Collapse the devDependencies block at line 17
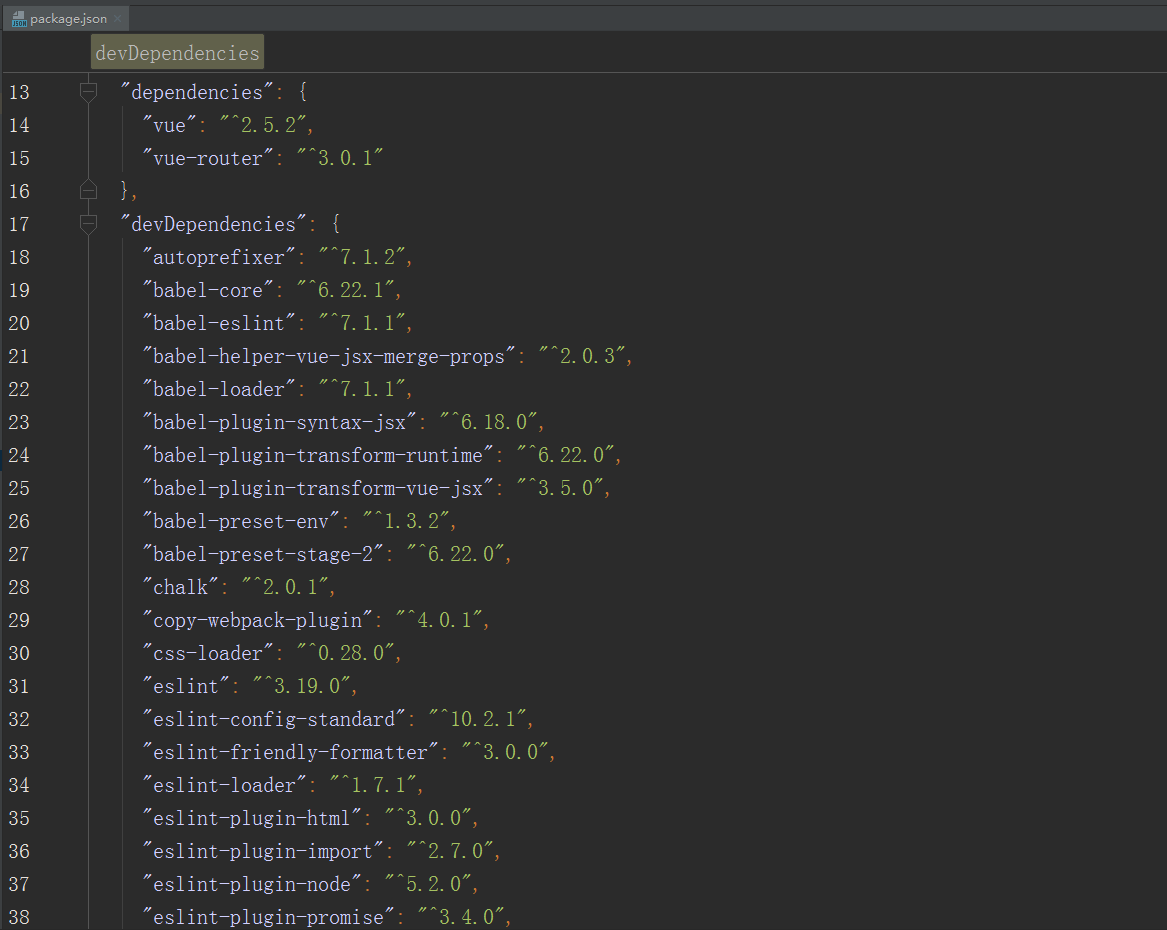 coord(88,224)
